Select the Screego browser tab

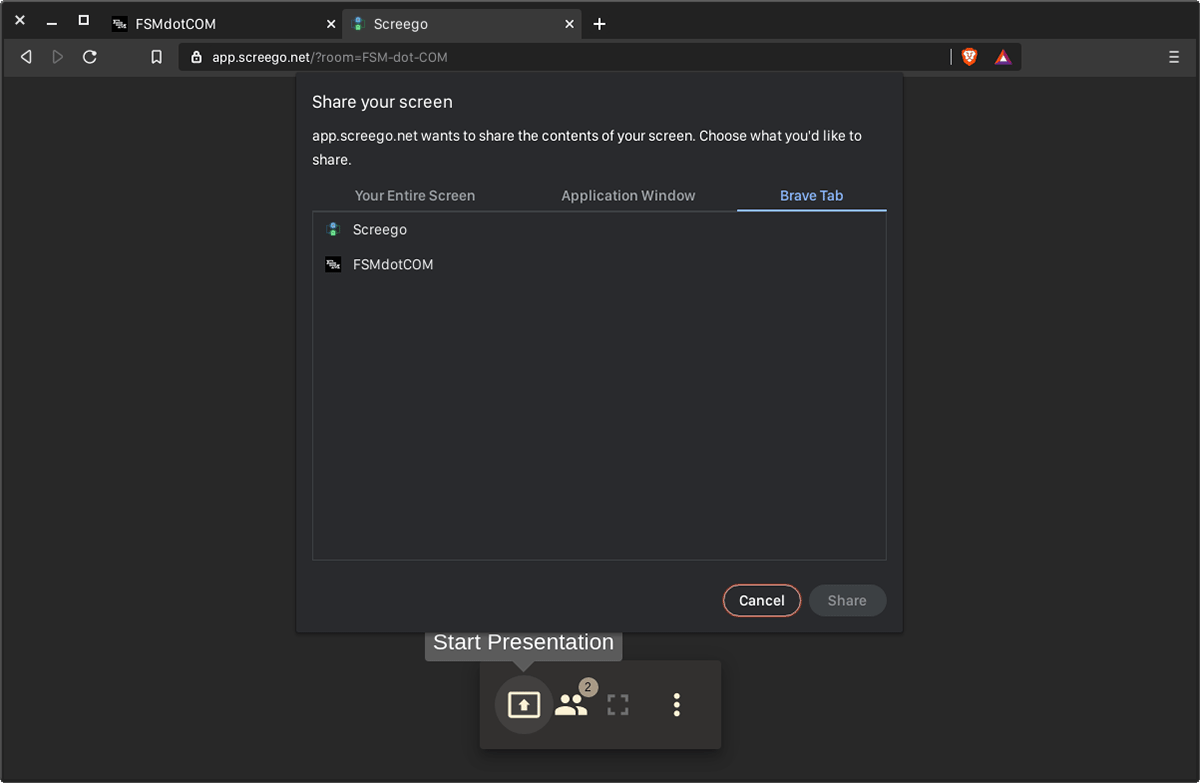[463, 24]
